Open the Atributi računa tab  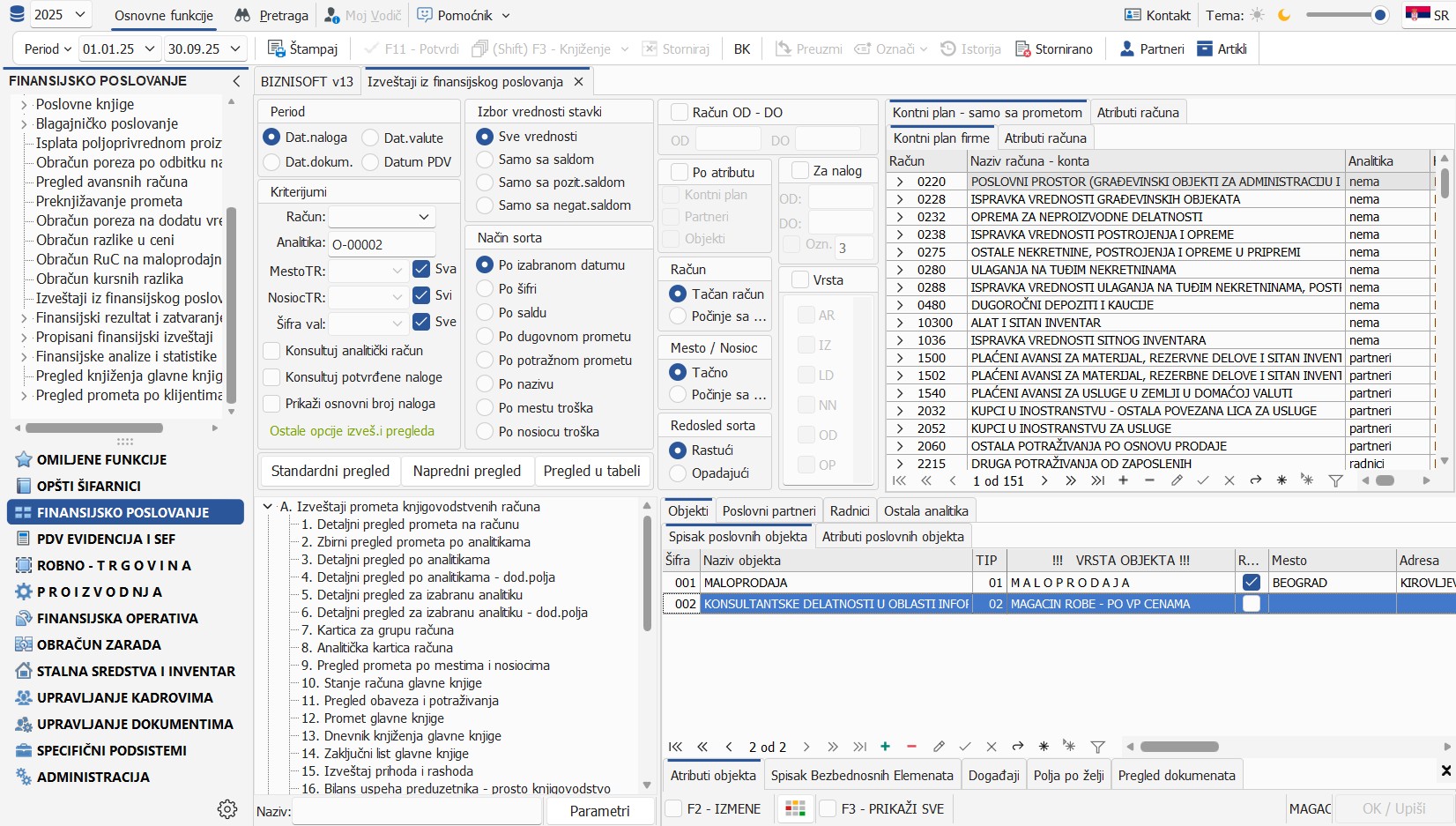1137,112
